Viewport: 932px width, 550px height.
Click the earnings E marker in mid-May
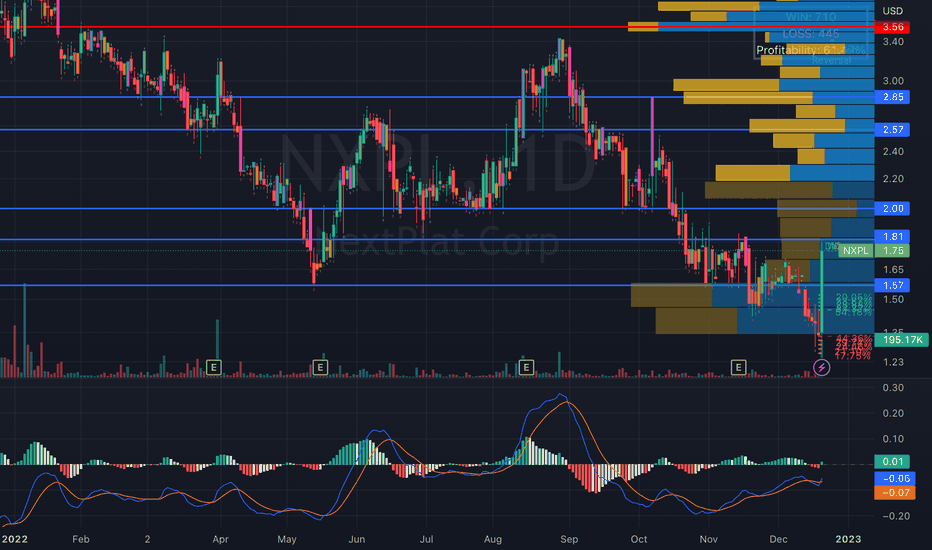tap(320, 367)
